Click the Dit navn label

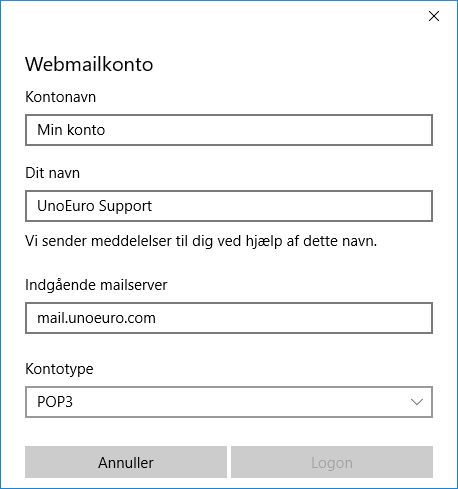(53, 173)
